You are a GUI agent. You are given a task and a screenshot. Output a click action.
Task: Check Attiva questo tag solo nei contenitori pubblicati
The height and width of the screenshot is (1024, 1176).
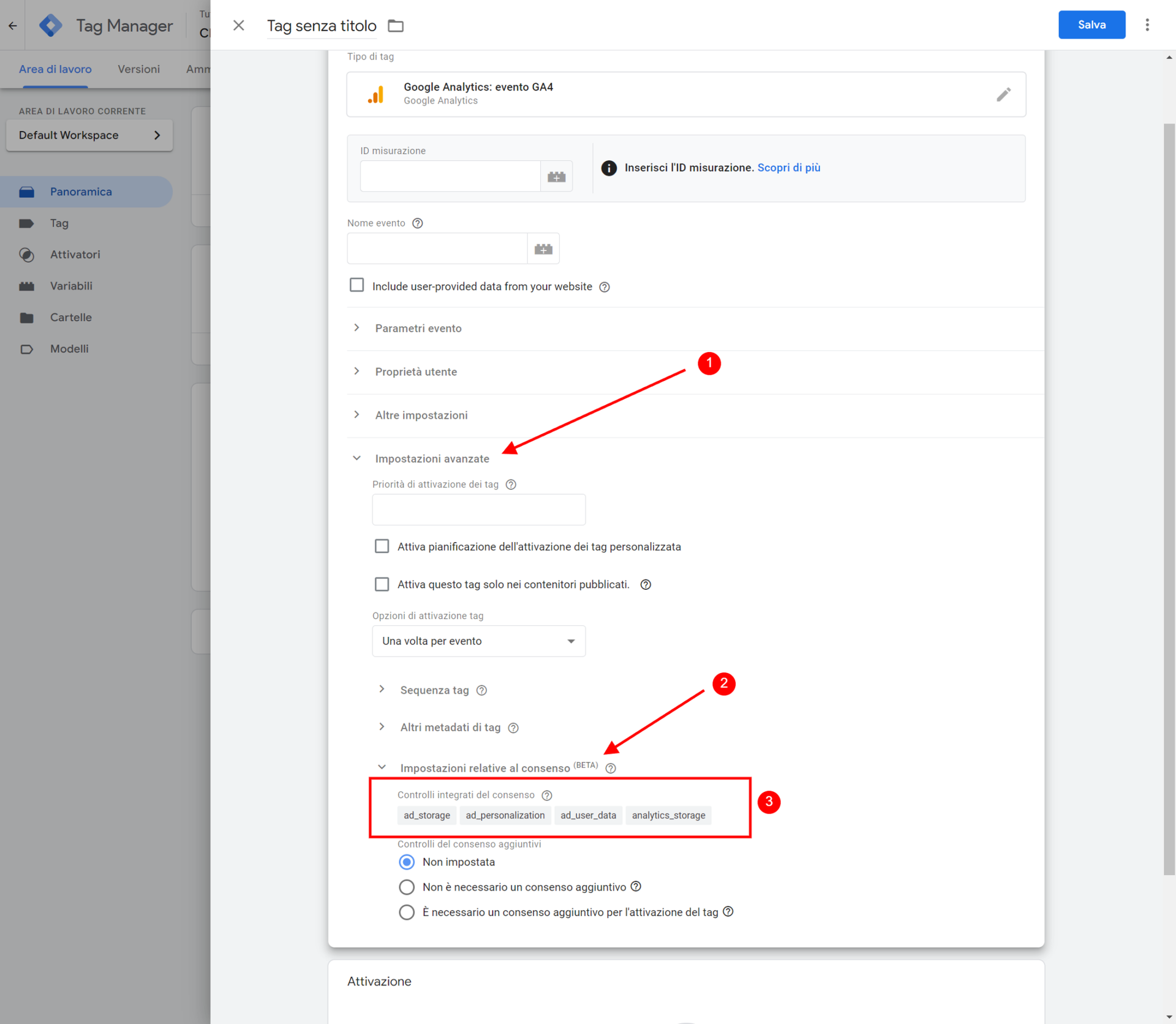[382, 584]
